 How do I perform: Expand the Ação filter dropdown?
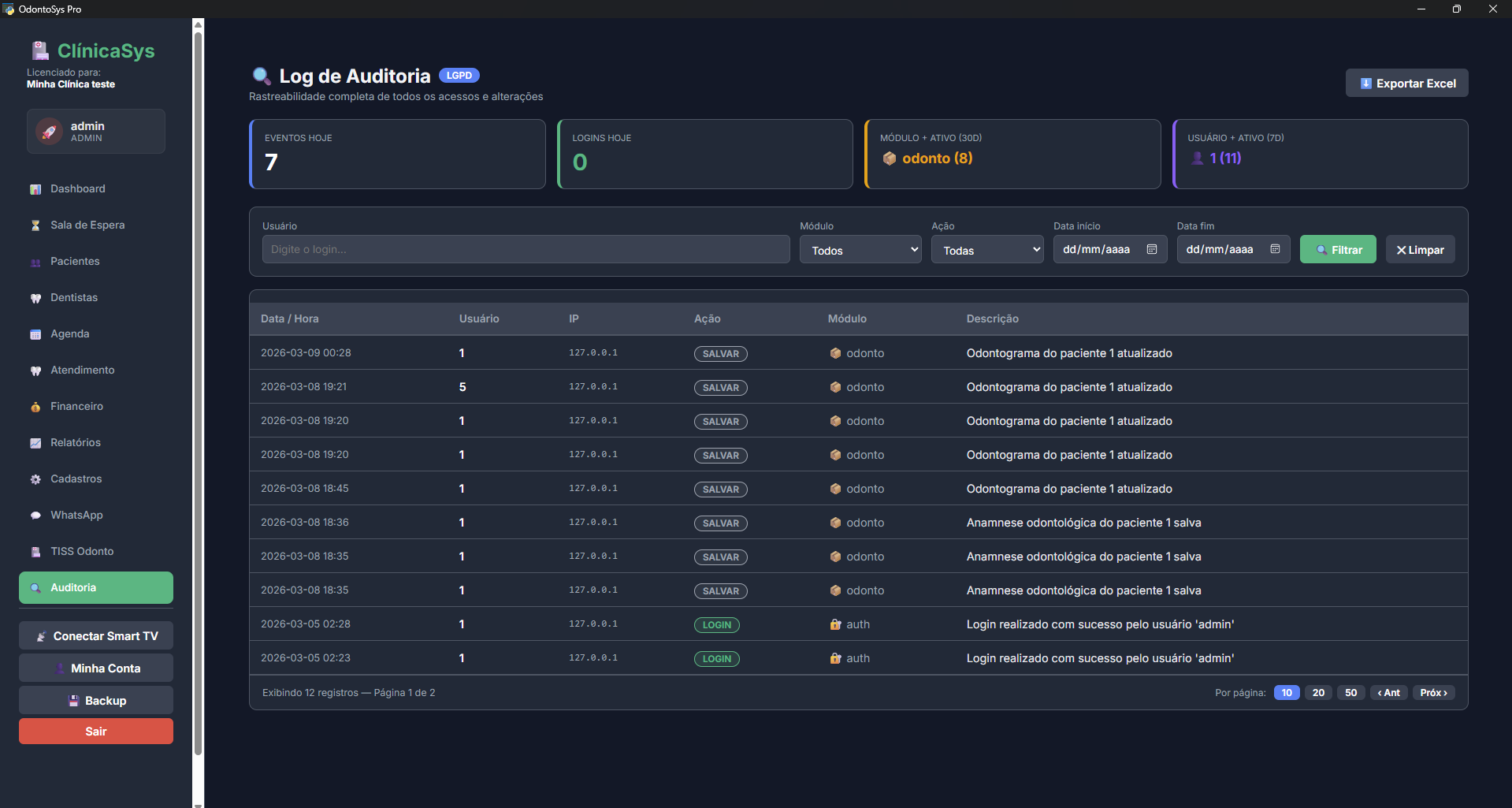pos(987,250)
